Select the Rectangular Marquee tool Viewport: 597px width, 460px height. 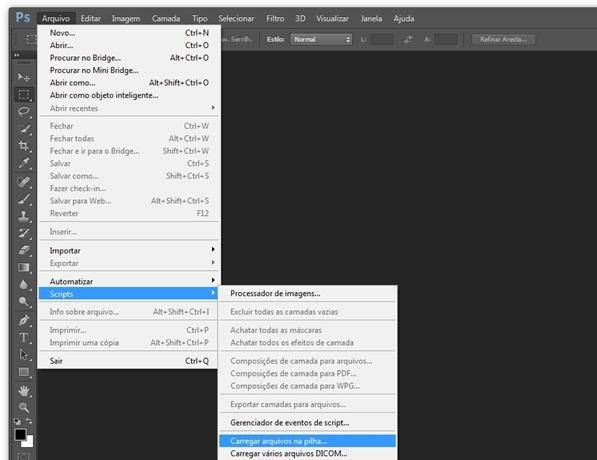[x=24, y=94]
